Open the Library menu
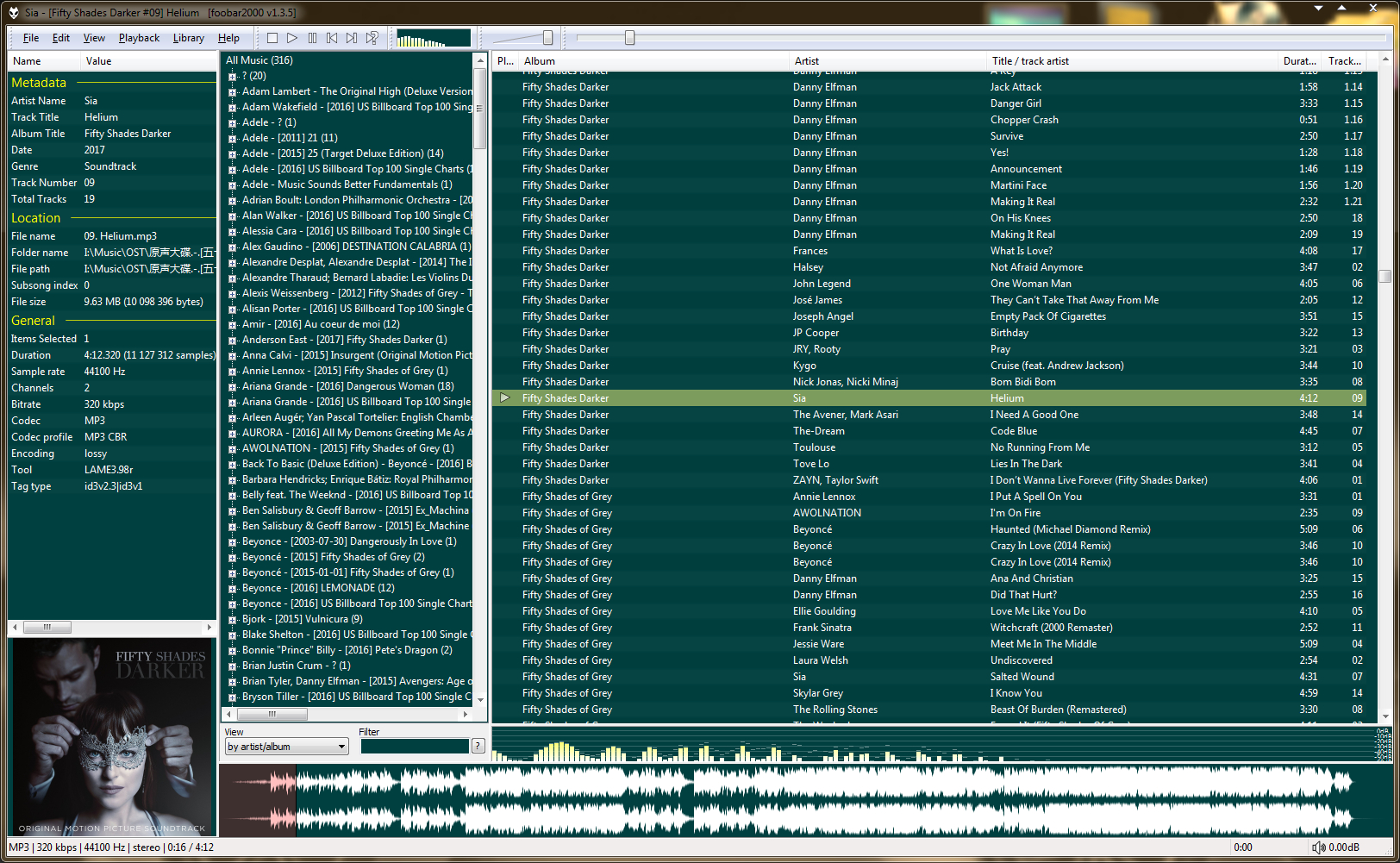Screen dimensions: 1400x863 pos(188,38)
